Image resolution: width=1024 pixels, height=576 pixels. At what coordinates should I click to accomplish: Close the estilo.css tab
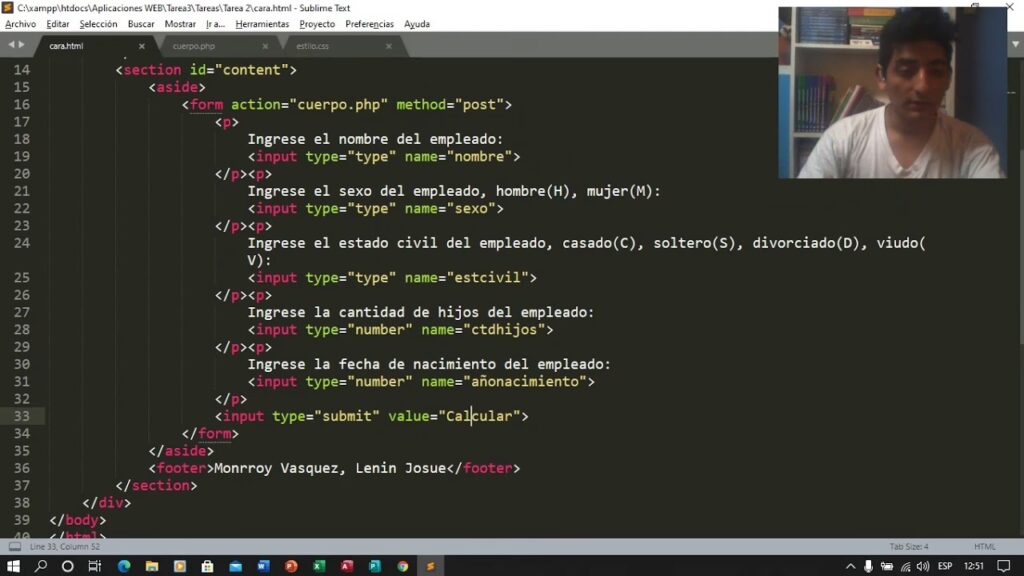click(388, 46)
